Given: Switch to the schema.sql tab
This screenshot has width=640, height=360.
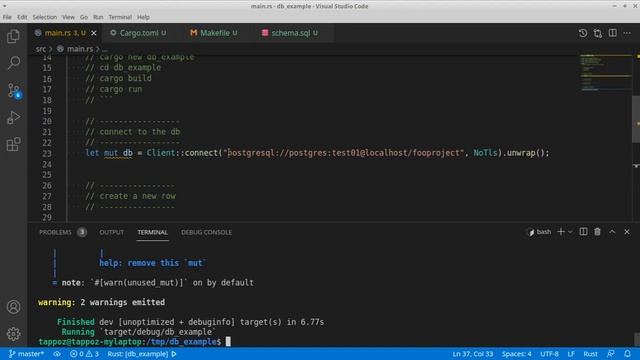Looking at the screenshot, I should 290,33.
